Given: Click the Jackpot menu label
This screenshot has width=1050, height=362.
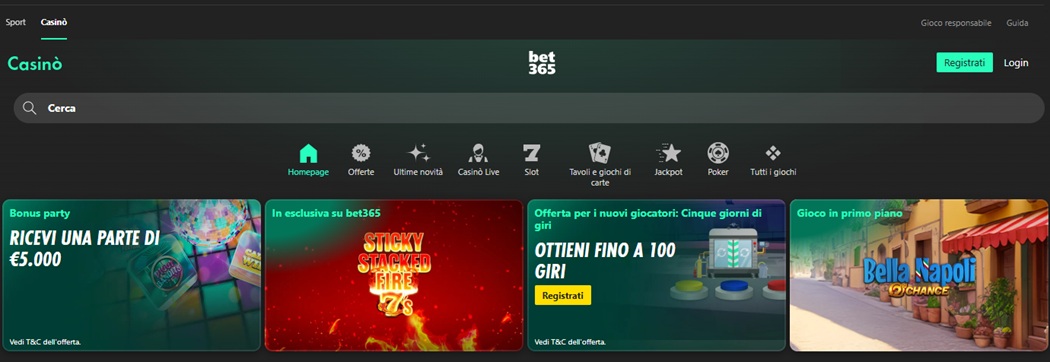Looking at the screenshot, I should pyautogui.click(x=668, y=172).
